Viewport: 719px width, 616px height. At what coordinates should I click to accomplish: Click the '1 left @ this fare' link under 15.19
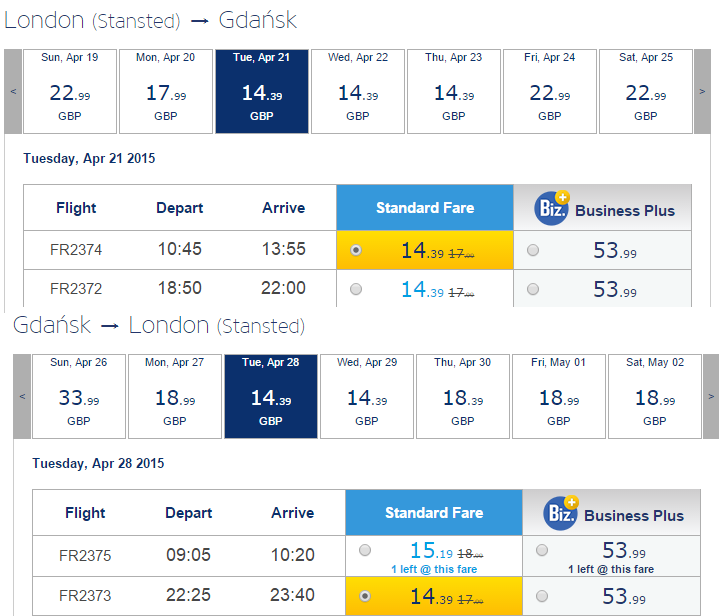(x=434, y=569)
